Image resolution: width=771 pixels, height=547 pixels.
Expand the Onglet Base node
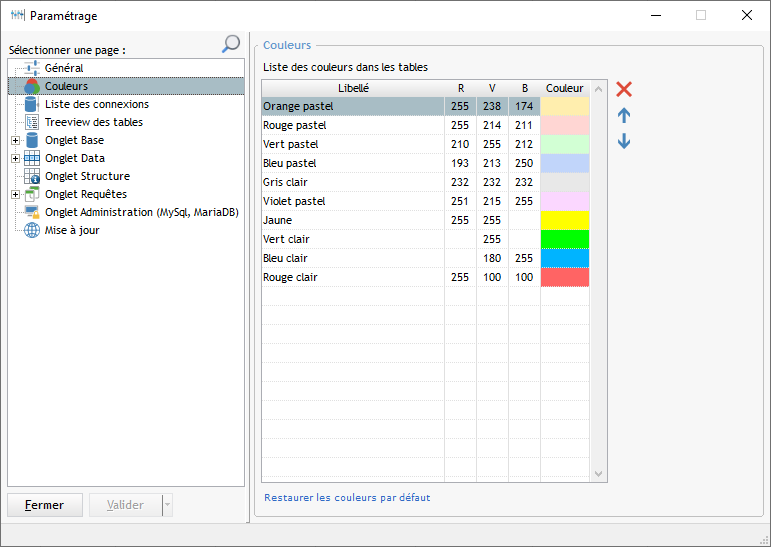tap(15, 141)
